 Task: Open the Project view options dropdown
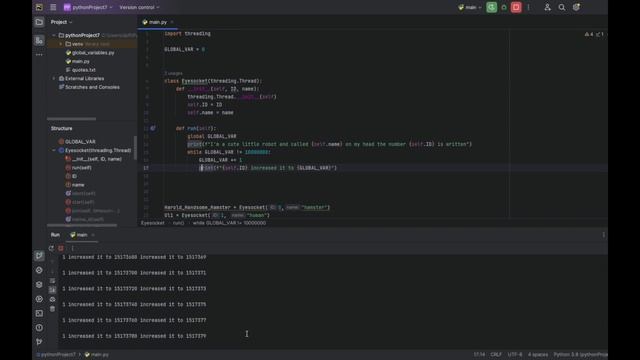pos(61,22)
